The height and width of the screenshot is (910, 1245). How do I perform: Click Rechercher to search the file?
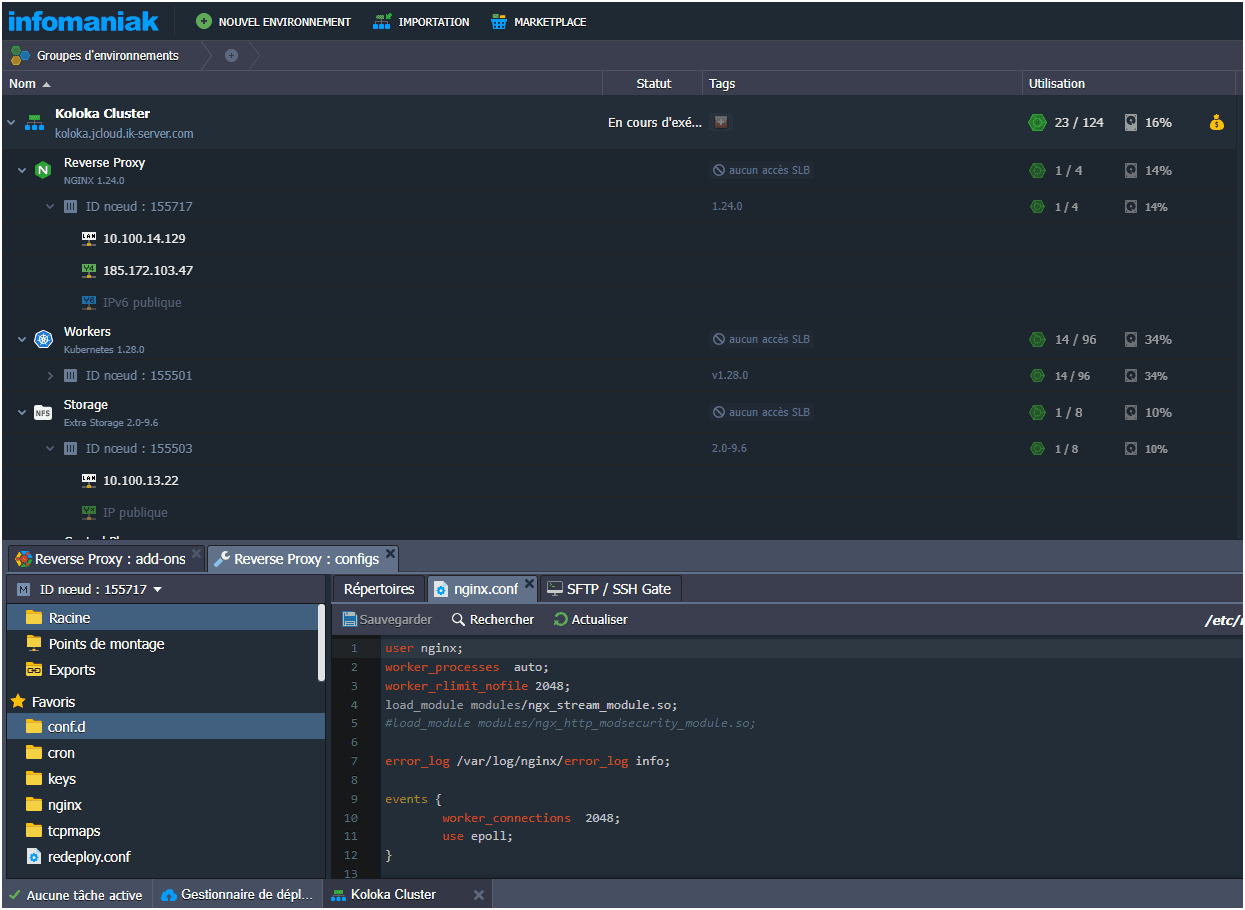pos(493,620)
